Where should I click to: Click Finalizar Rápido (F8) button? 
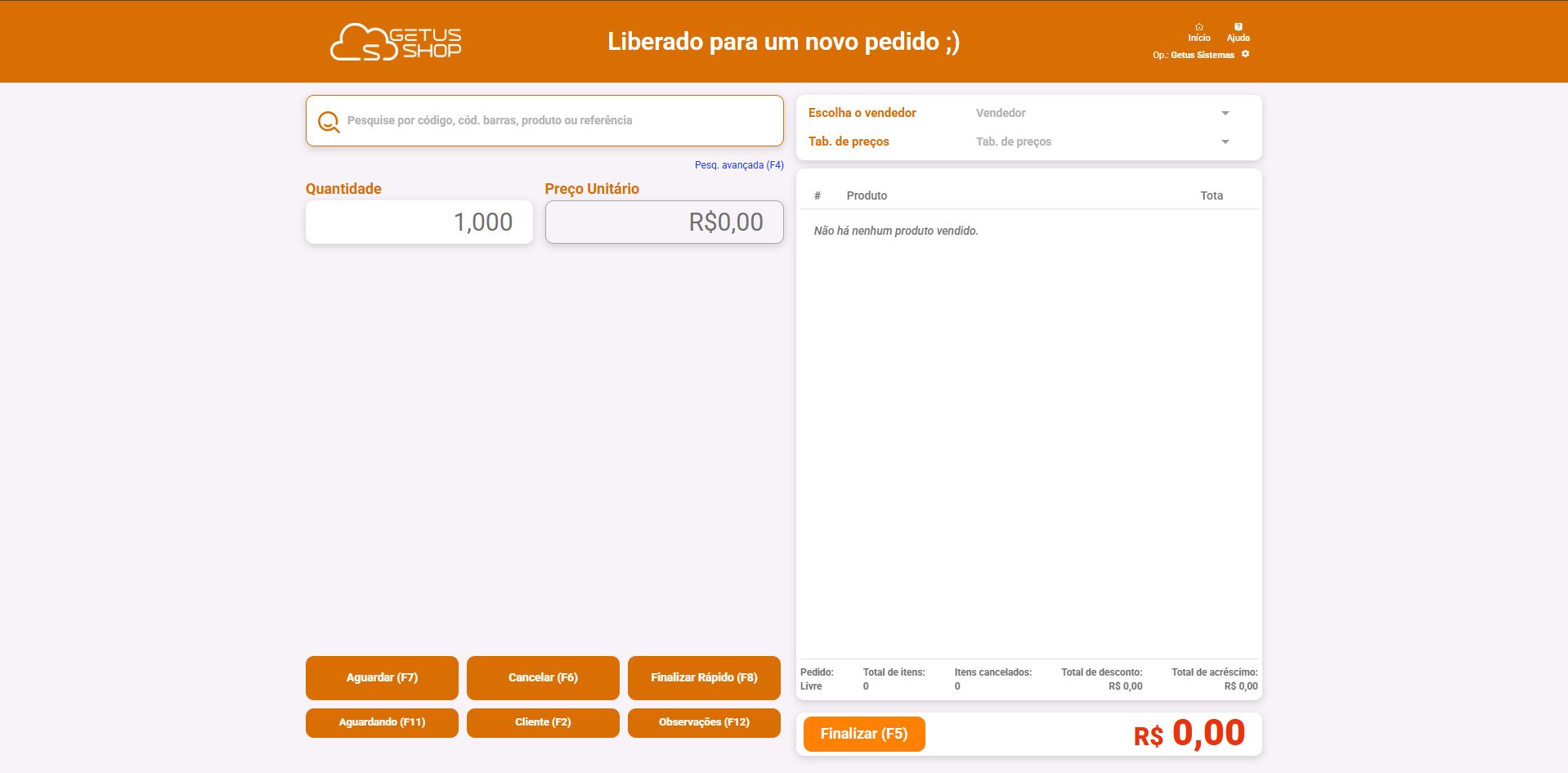[704, 677]
